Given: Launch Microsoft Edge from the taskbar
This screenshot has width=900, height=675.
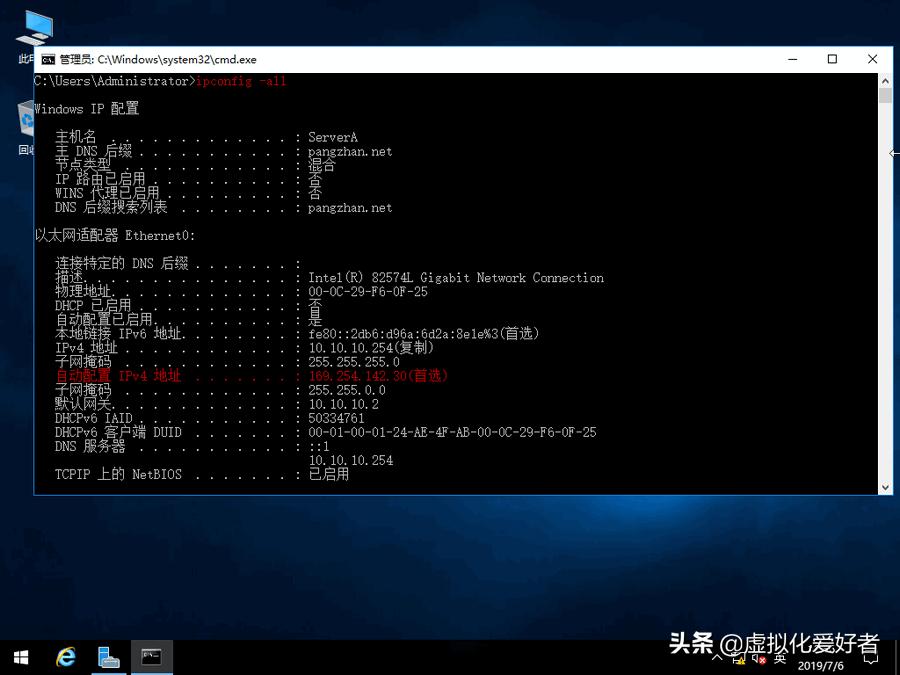Looking at the screenshot, I should coord(65,657).
